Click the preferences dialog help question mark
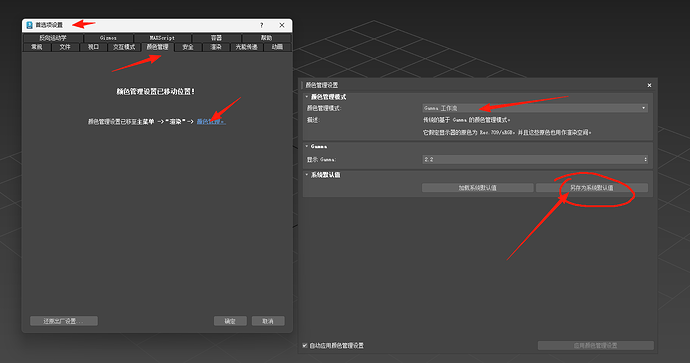Screen dimensions: 690x363 (261, 25)
